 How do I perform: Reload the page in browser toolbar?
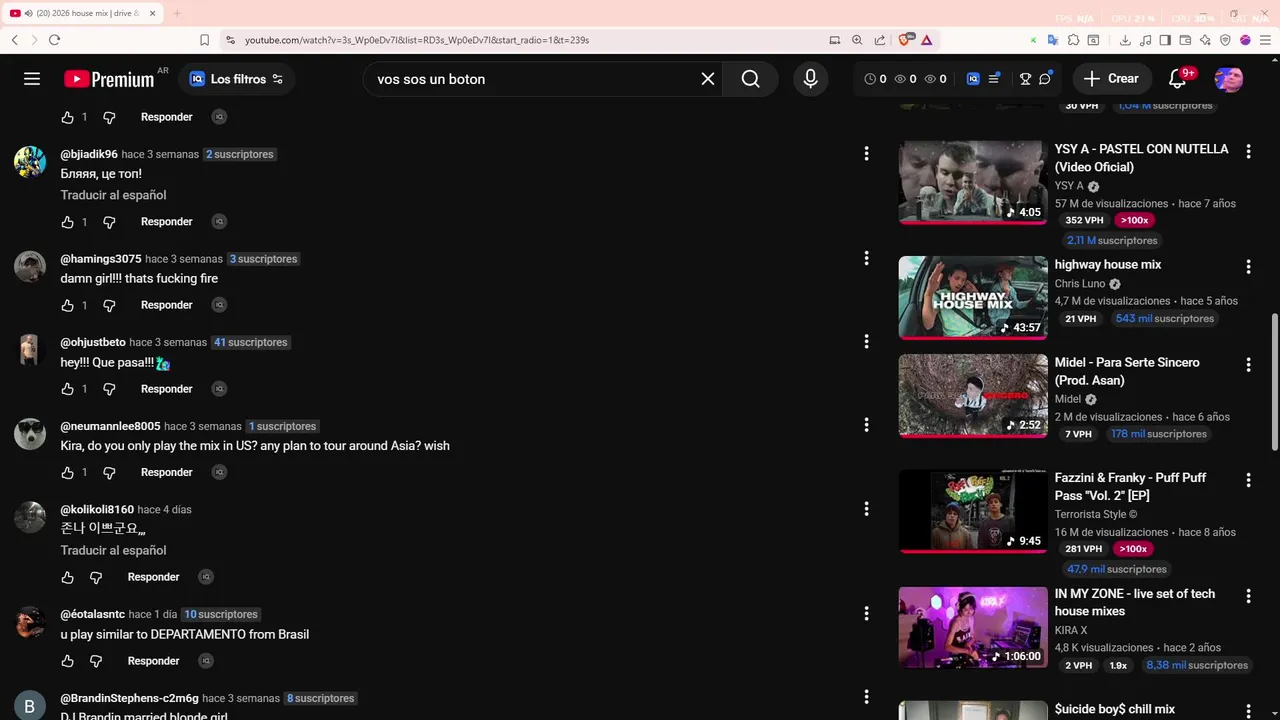[x=54, y=40]
